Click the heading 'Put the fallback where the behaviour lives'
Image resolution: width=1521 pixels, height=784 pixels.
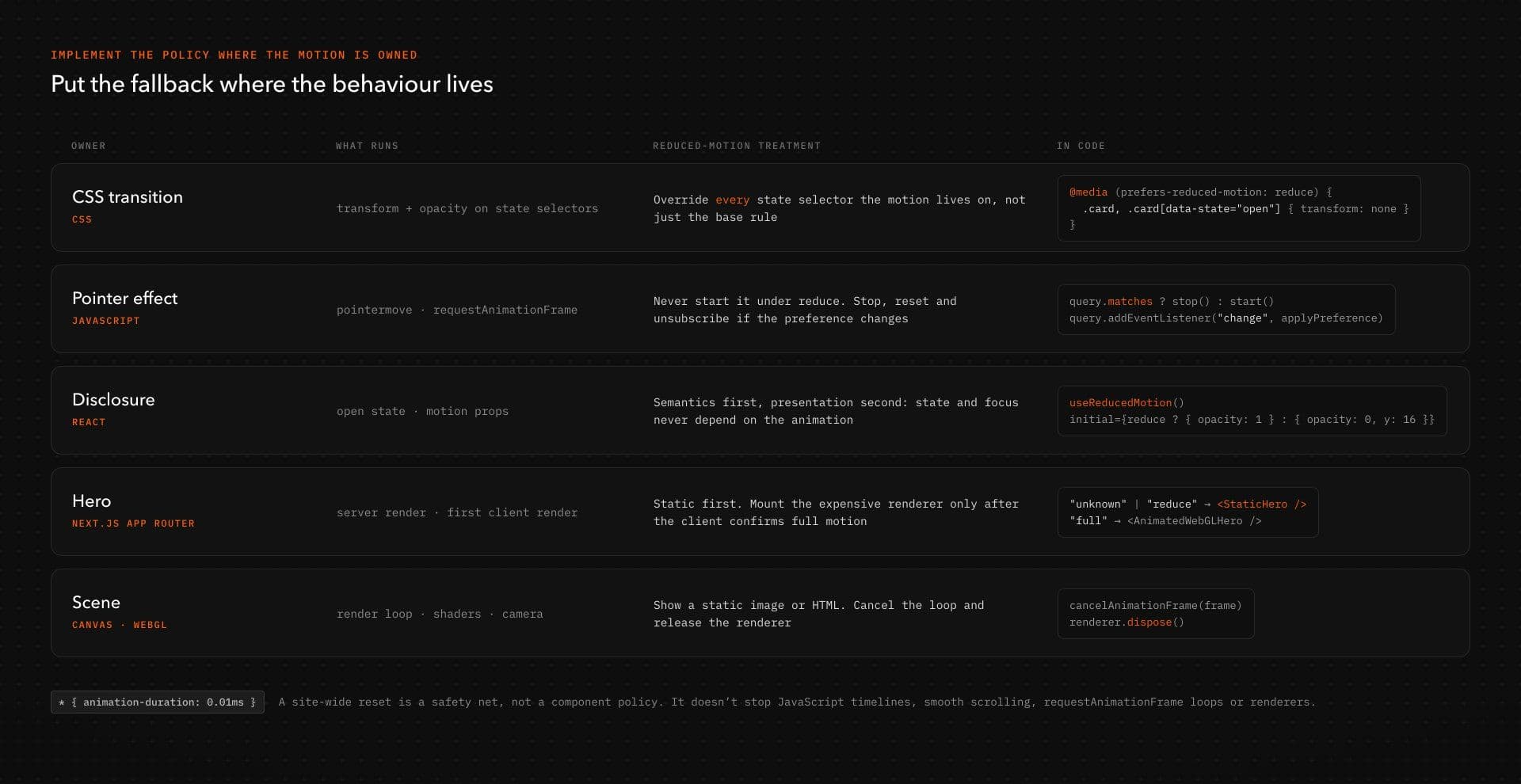coord(272,84)
